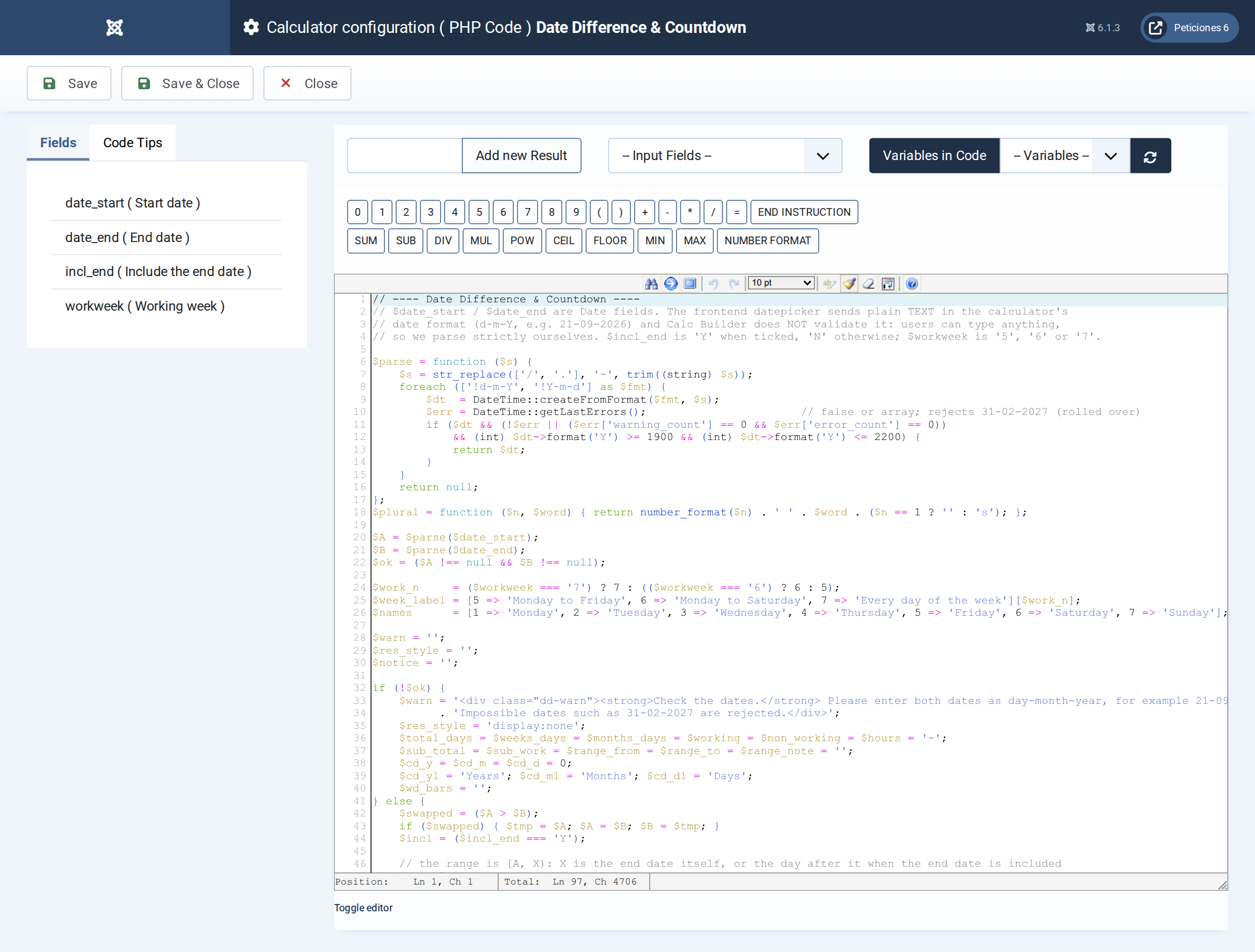1255x952 pixels.
Task: Insert the minus operator button
Action: pos(668,212)
